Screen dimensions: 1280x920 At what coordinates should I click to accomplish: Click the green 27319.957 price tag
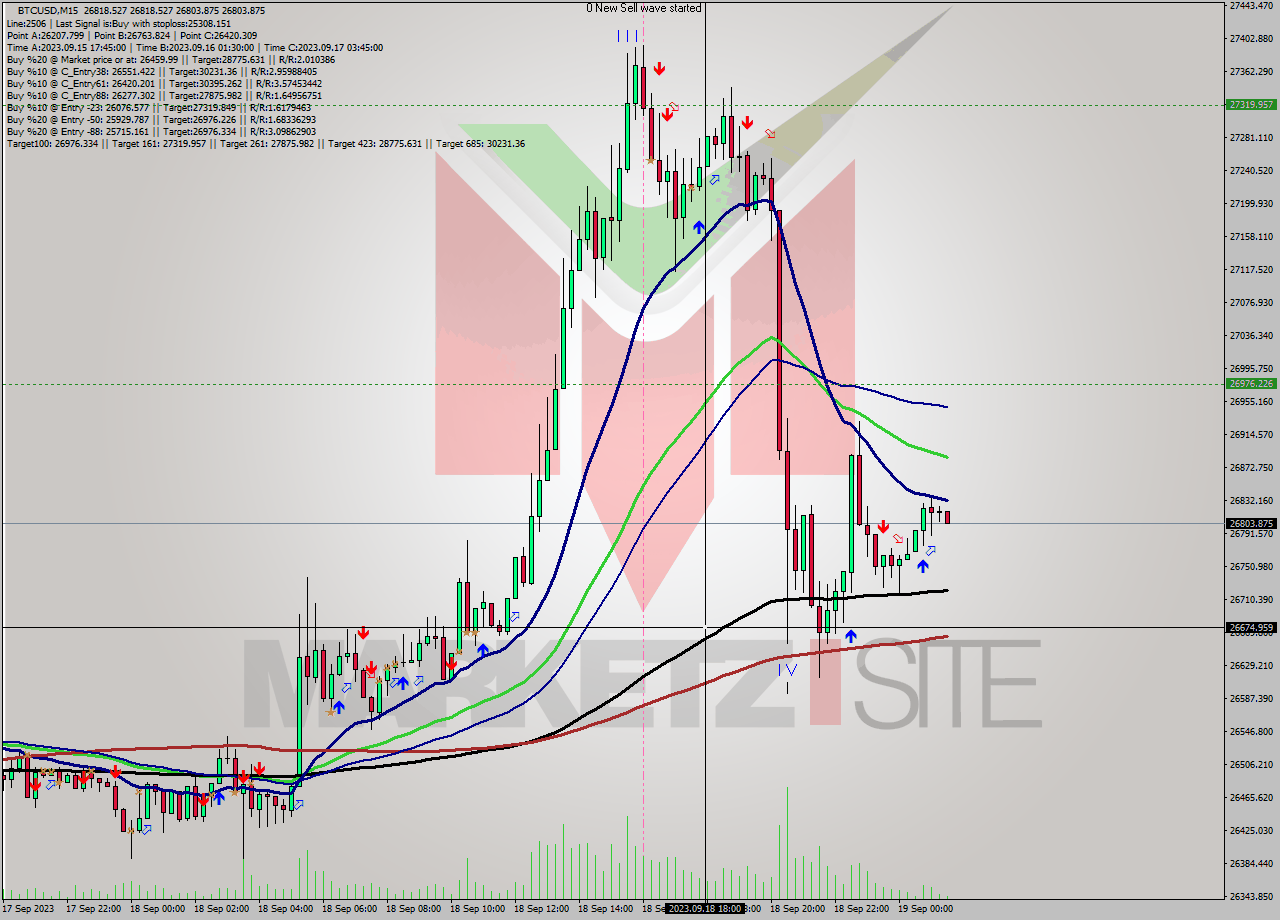point(1251,104)
